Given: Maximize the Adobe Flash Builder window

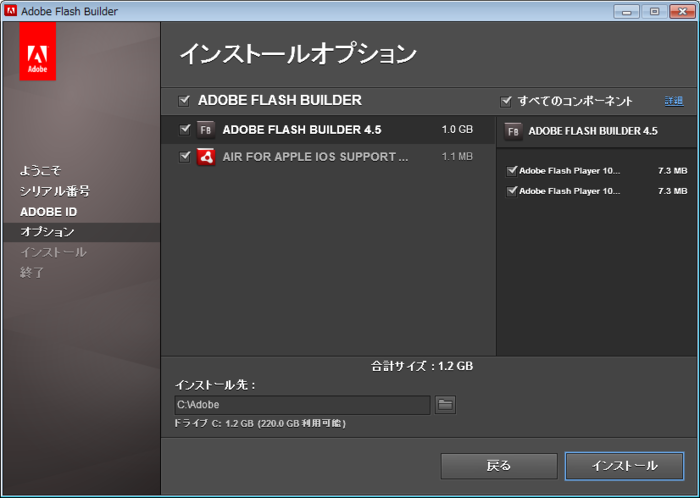Looking at the screenshot, I should [x=654, y=12].
